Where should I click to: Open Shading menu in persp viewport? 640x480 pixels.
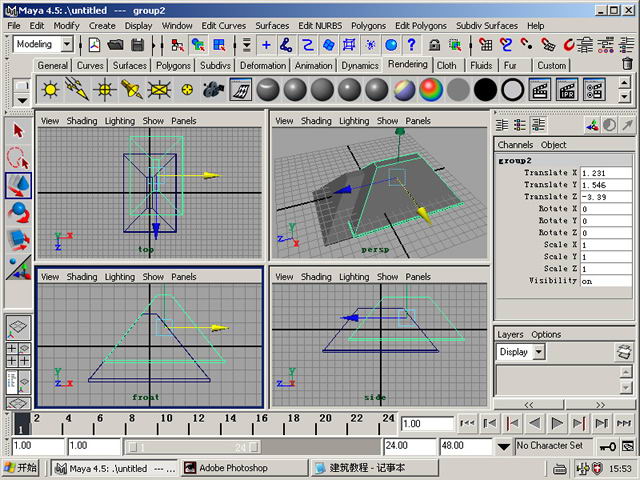tap(316, 121)
